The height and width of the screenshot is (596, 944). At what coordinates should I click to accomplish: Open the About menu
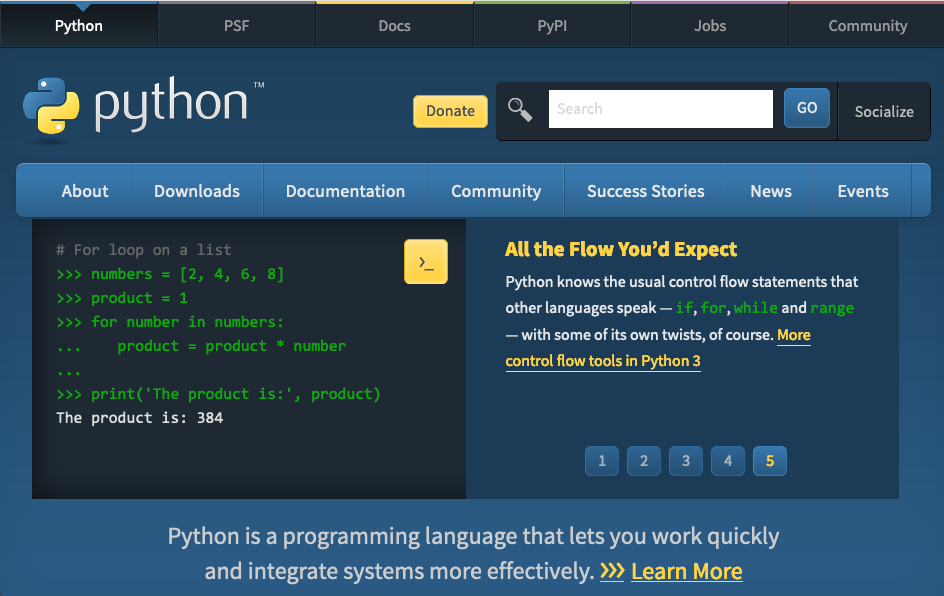click(85, 191)
